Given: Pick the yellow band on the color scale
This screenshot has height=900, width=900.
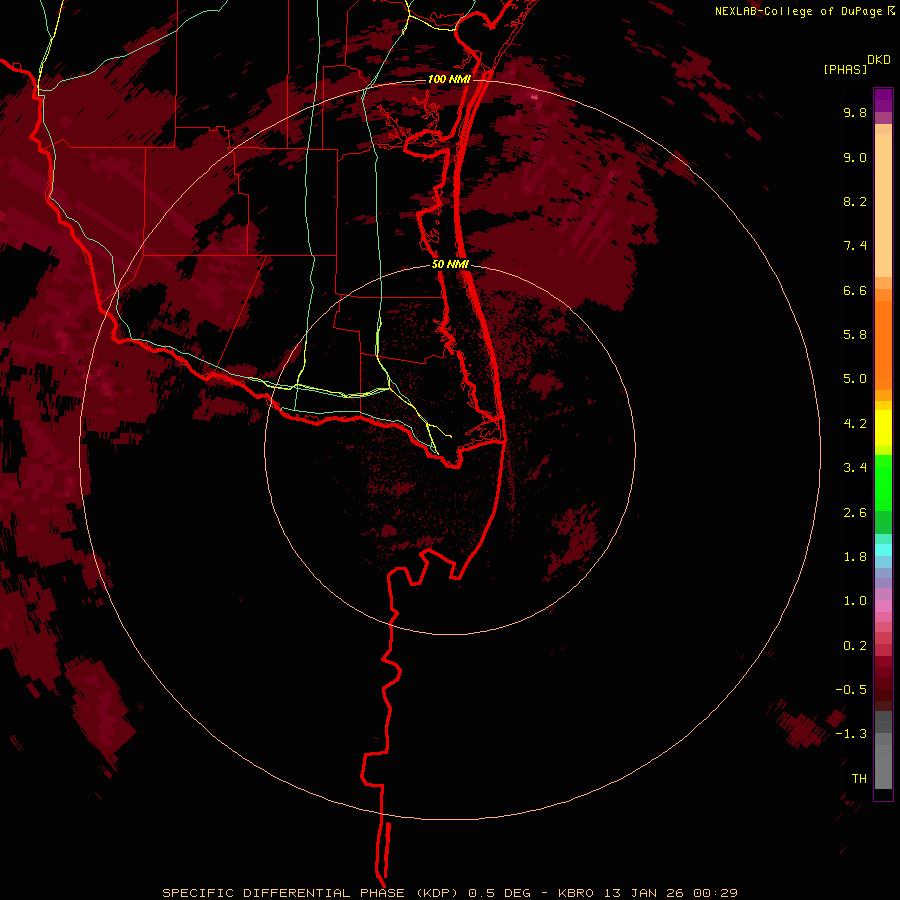Looking at the screenshot, I should [x=883, y=428].
